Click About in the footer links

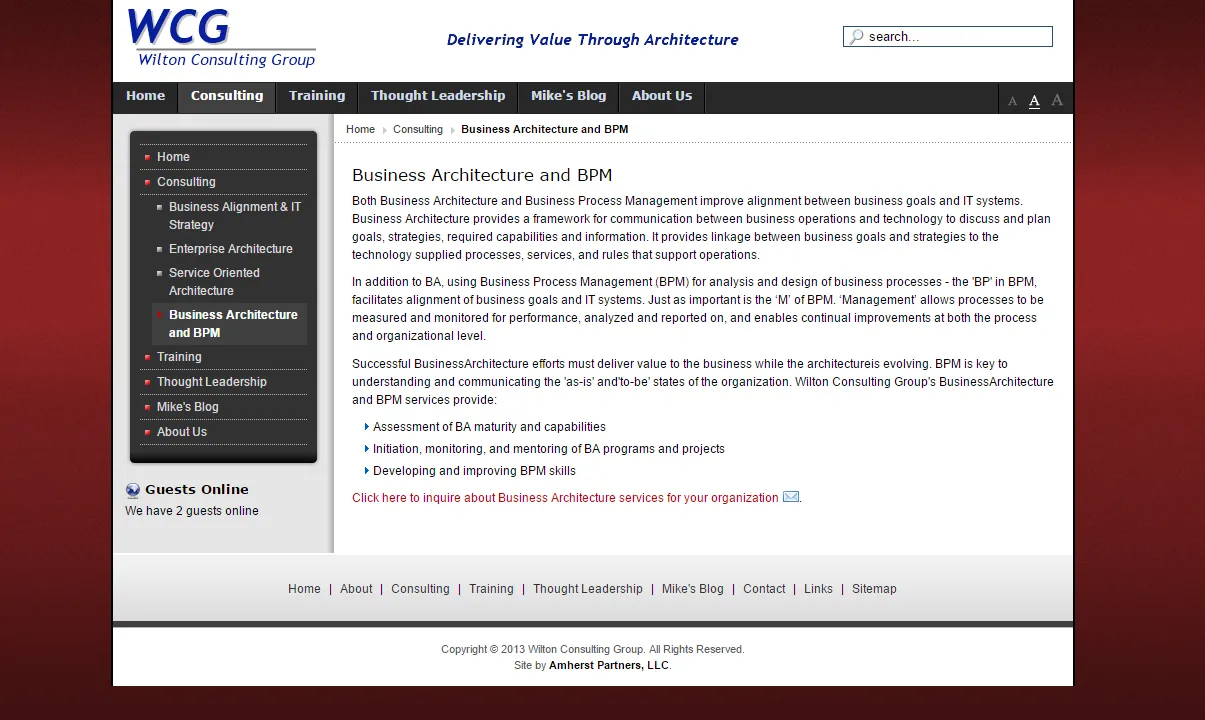point(356,589)
